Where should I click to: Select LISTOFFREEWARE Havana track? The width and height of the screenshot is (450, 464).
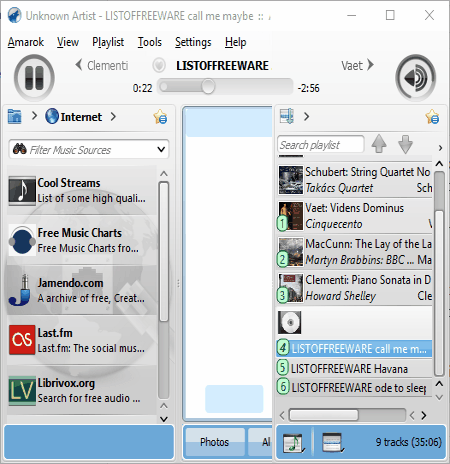(354, 369)
